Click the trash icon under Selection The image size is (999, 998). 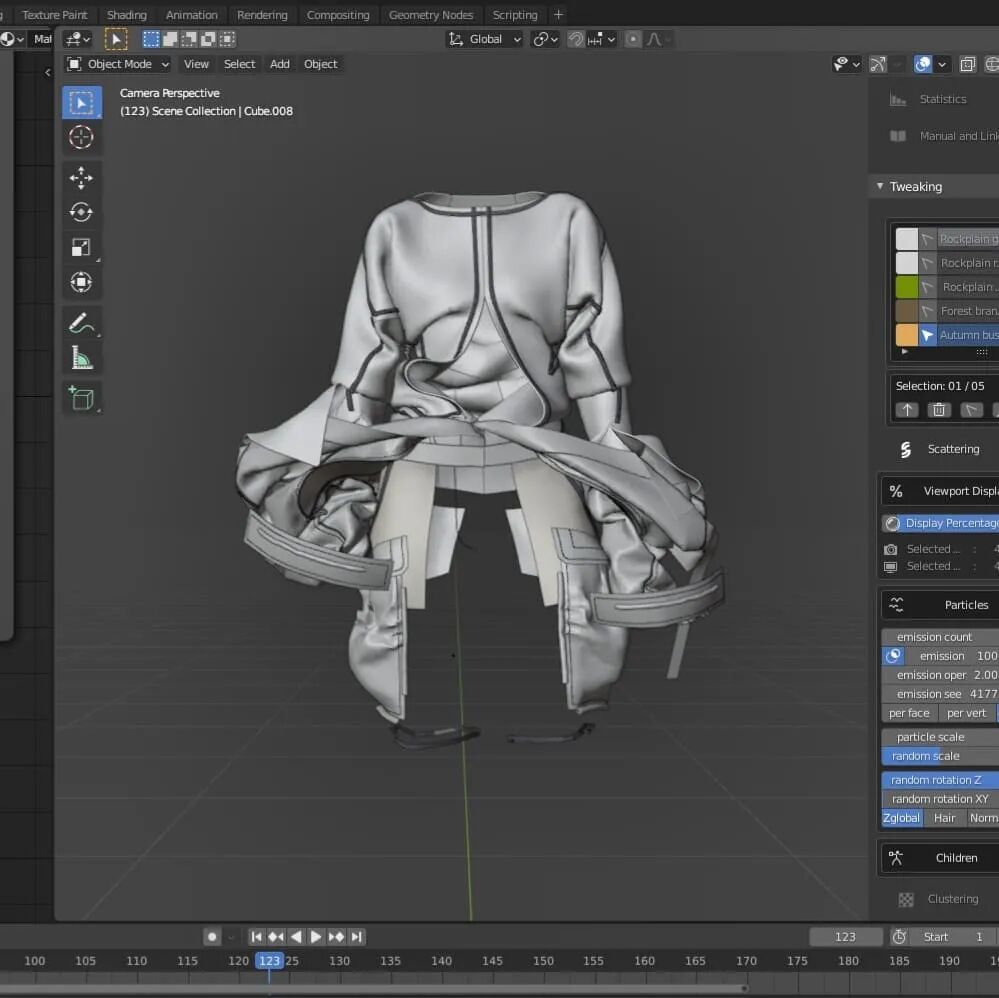coord(938,410)
